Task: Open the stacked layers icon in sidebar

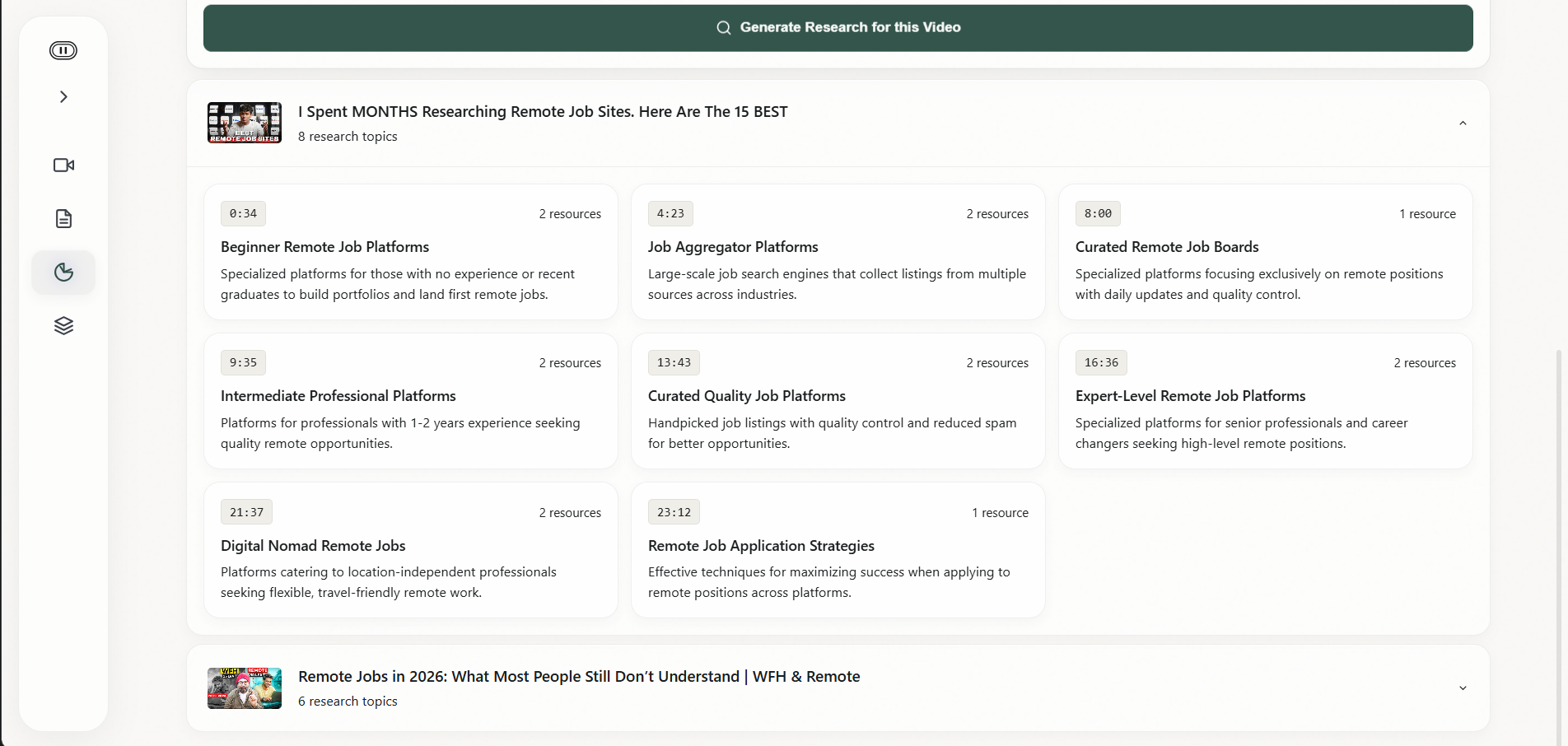Action: coord(63,326)
